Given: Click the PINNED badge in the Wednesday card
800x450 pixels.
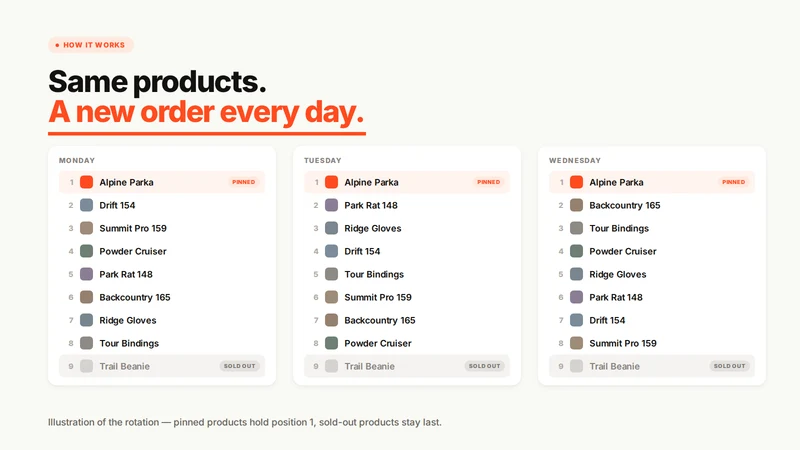Looking at the screenshot, I should click(733, 182).
